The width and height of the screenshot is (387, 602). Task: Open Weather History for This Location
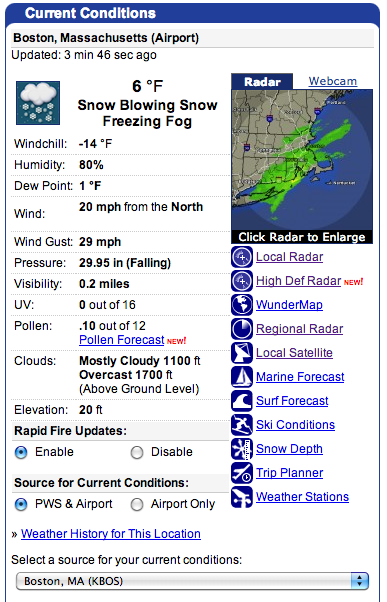point(111,534)
